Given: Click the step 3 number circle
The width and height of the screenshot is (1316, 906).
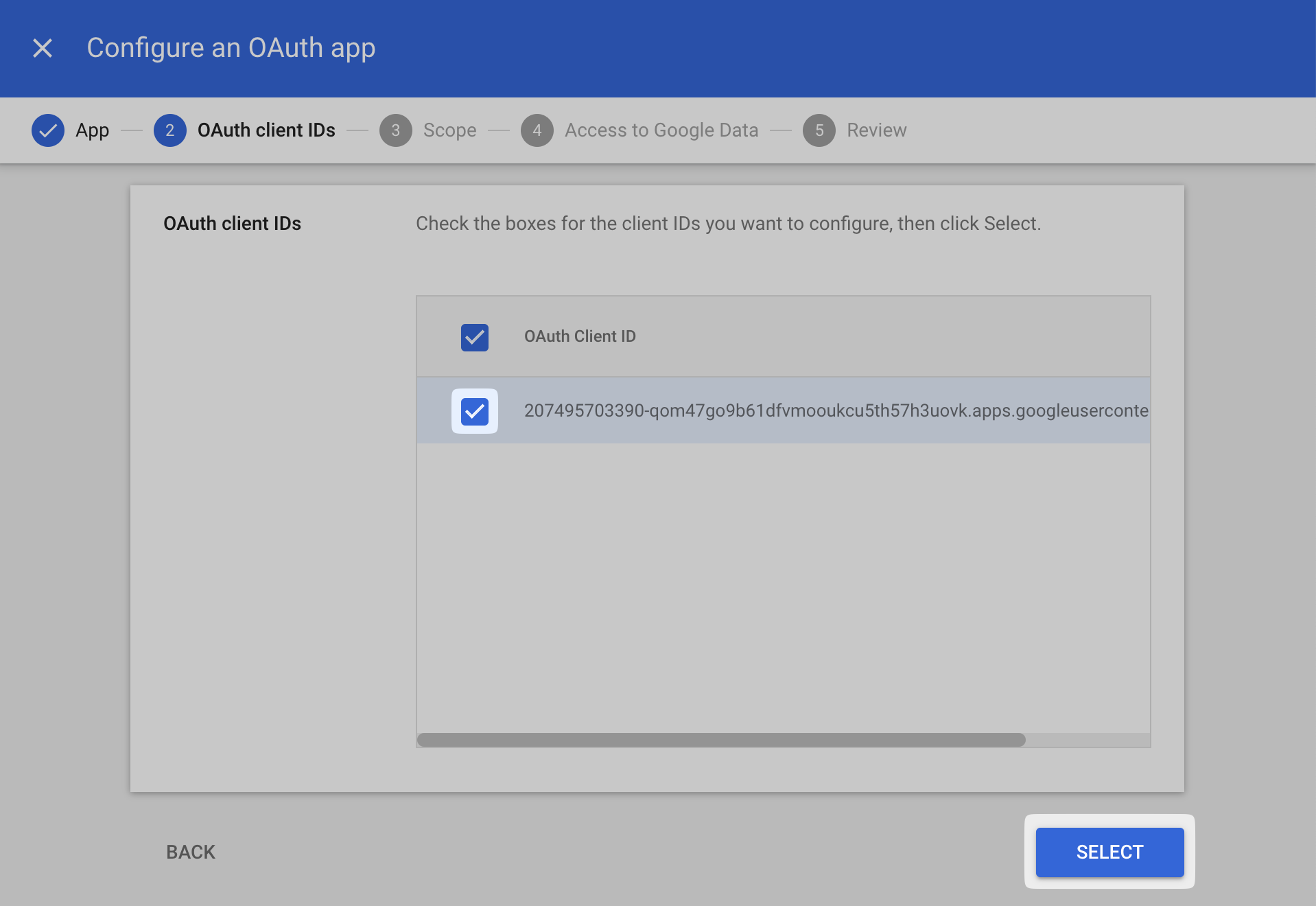Looking at the screenshot, I should point(395,130).
